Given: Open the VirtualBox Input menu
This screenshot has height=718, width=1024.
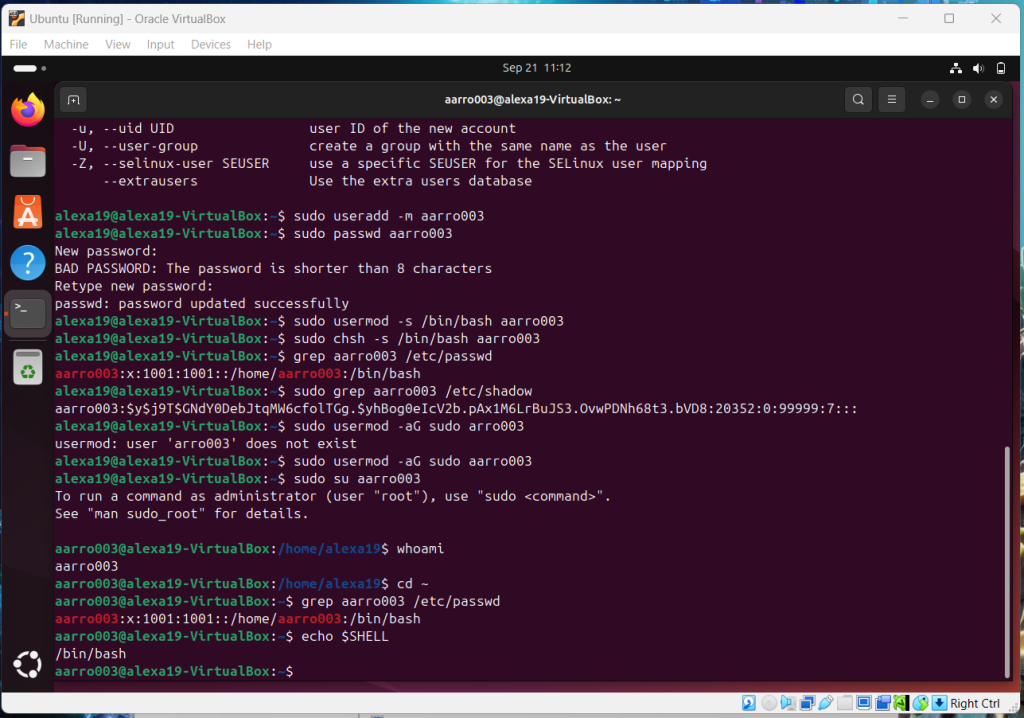Looking at the screenshot, I should pos(160,45).
